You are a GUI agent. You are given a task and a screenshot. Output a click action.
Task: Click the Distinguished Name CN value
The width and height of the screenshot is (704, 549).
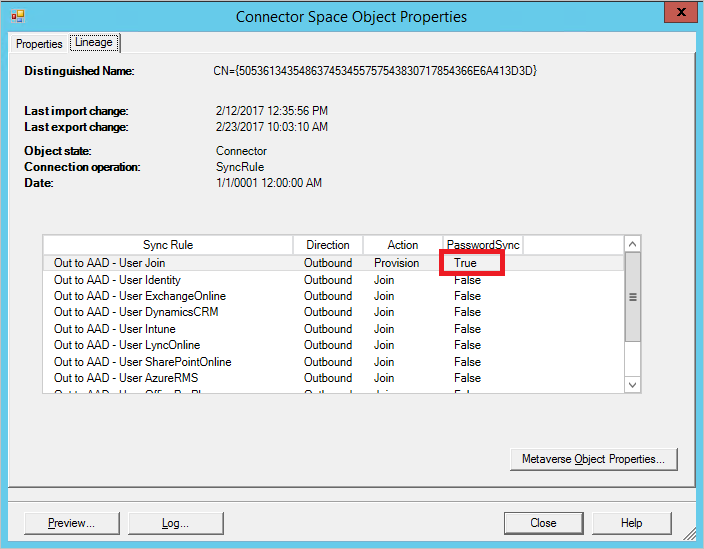tap(375, 71)
